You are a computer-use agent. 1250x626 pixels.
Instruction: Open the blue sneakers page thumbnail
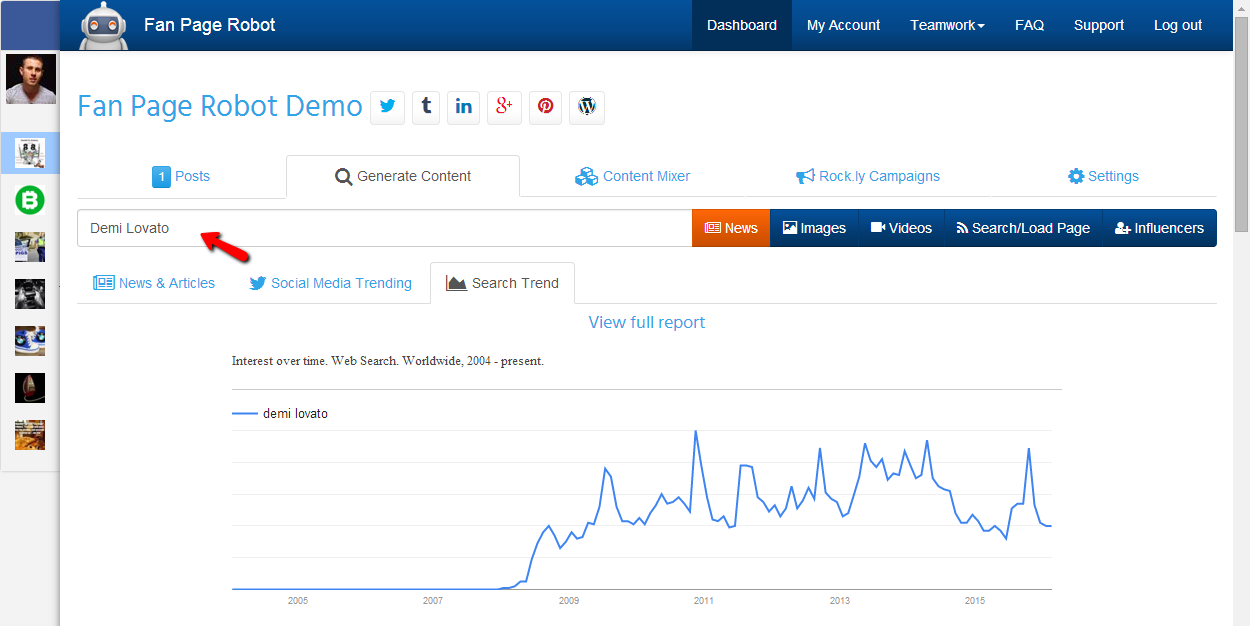30,341
